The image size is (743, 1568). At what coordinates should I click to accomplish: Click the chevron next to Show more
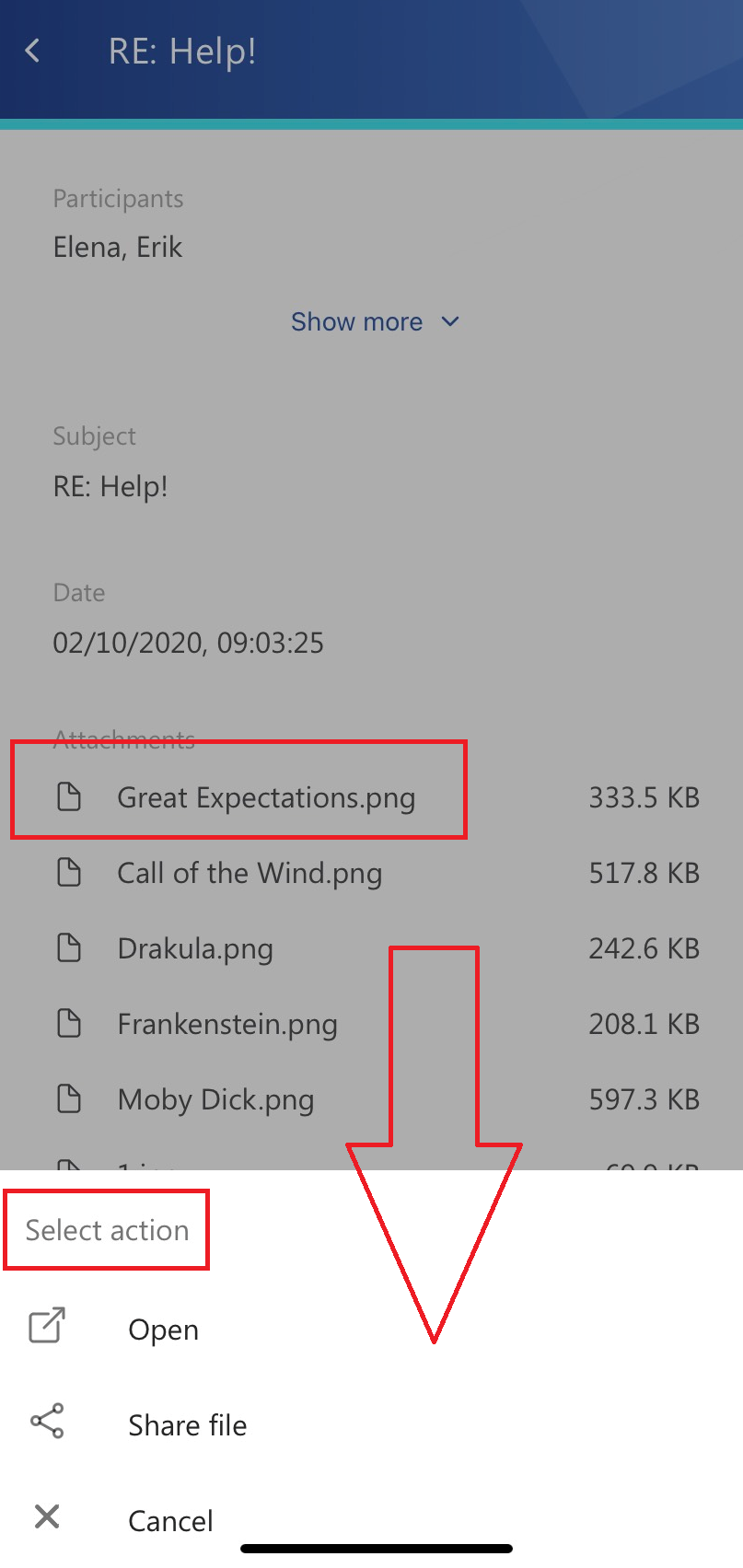coord(450,321)
